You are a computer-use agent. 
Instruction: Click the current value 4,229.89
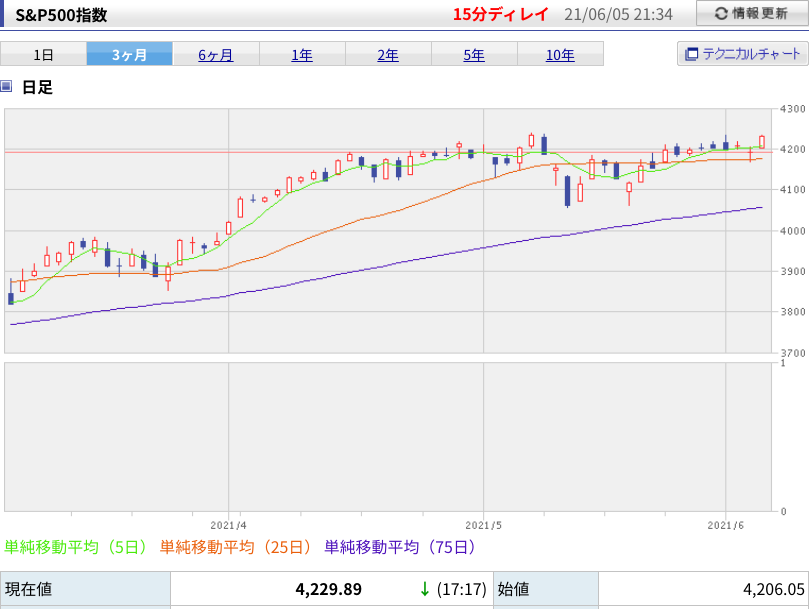(x=329, y=589)
